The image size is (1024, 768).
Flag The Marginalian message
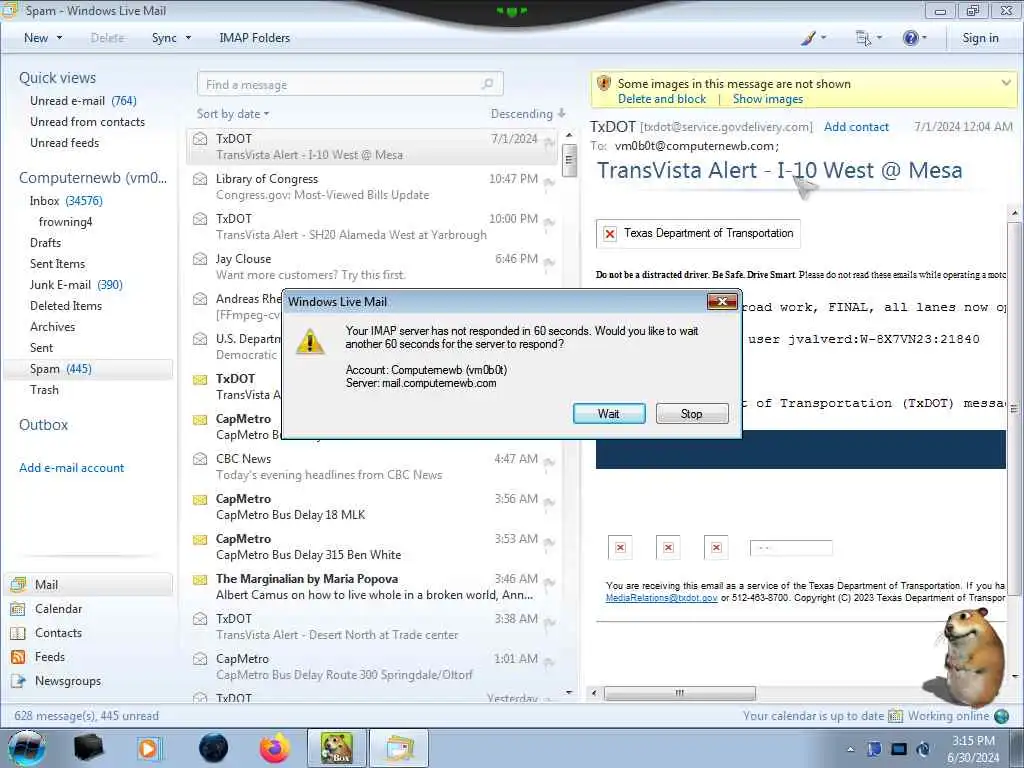[x=549, y=583]
